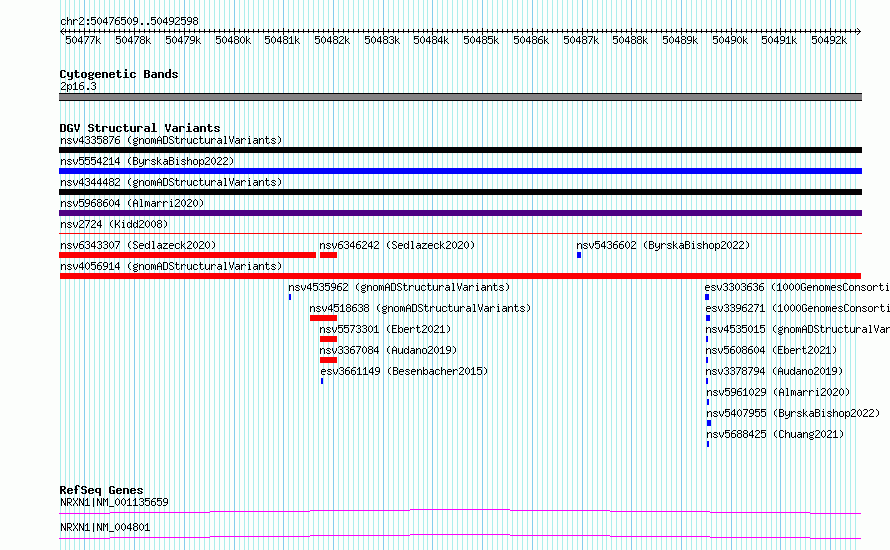The height and width of the screenshot is (550, 890).
Task: Click the thin red nsv2724 line
Action: [x=460, y=233]
